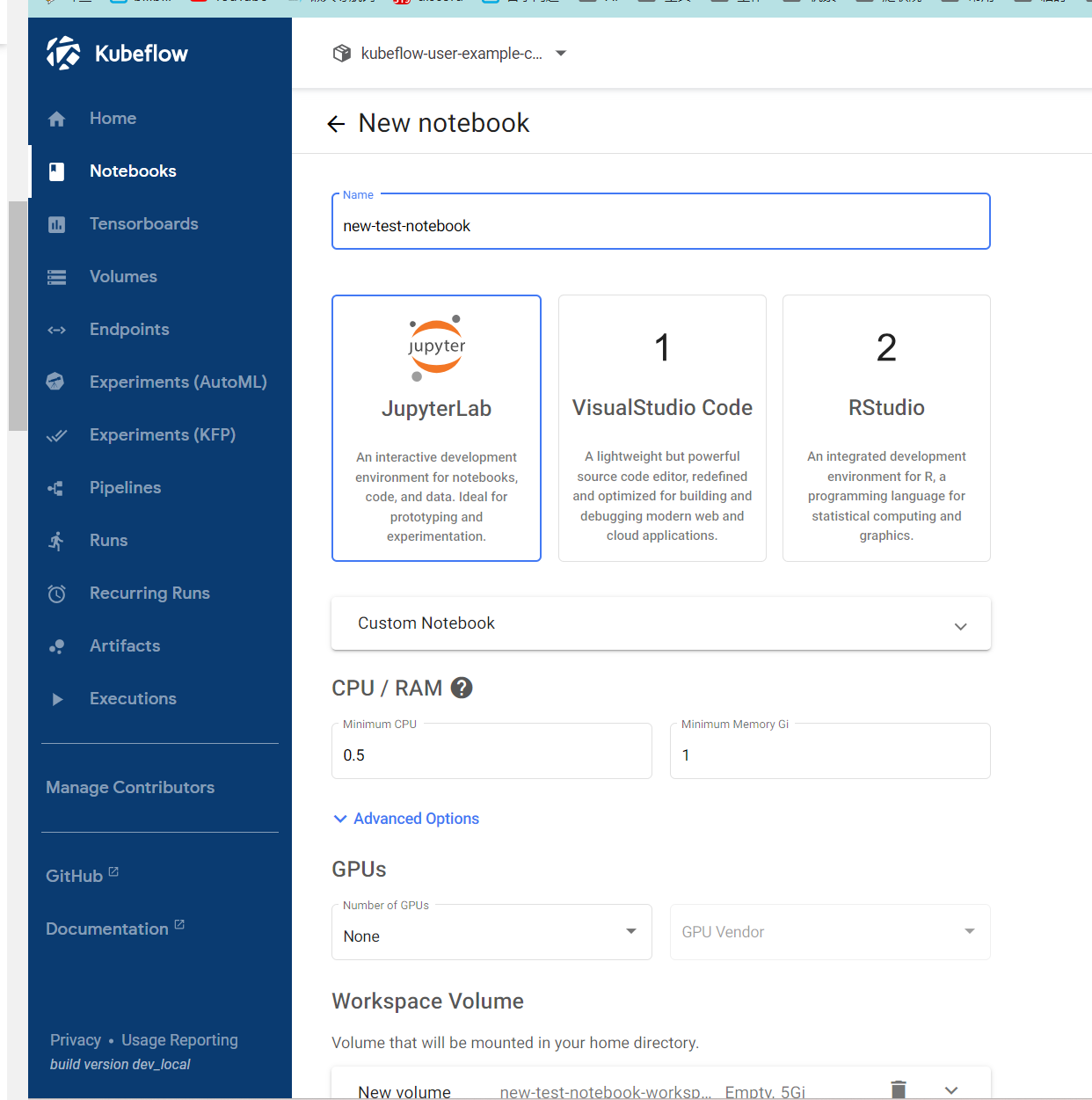Click the Minimum Memory Gi field
1092x1100 pixels.
[x=830, y=751]
